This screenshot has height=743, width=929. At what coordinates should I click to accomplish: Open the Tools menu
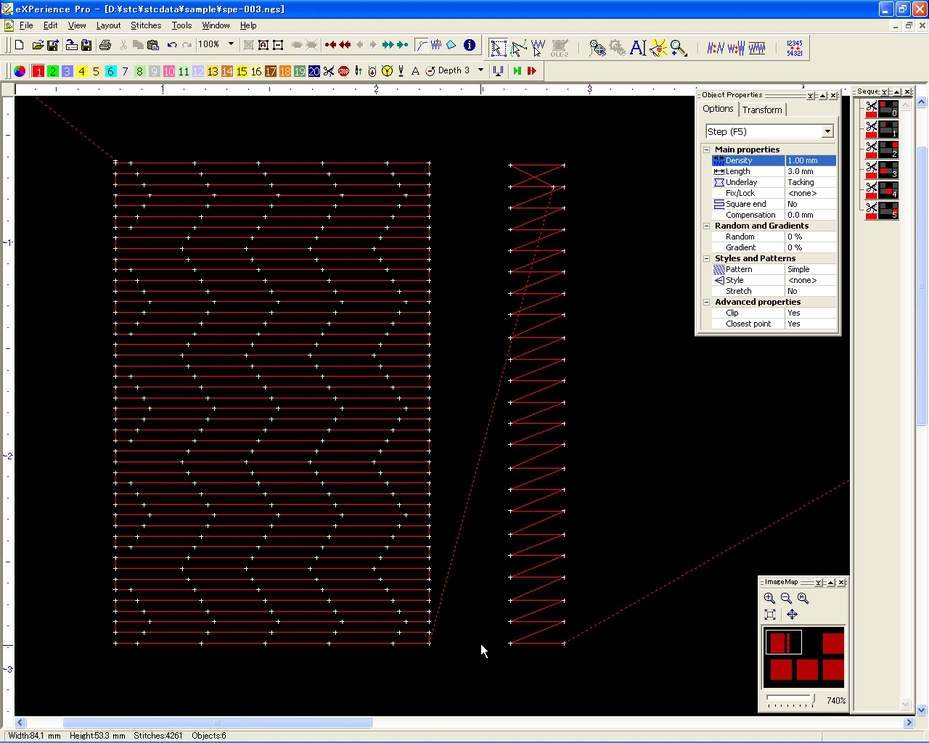coord(181,25)
